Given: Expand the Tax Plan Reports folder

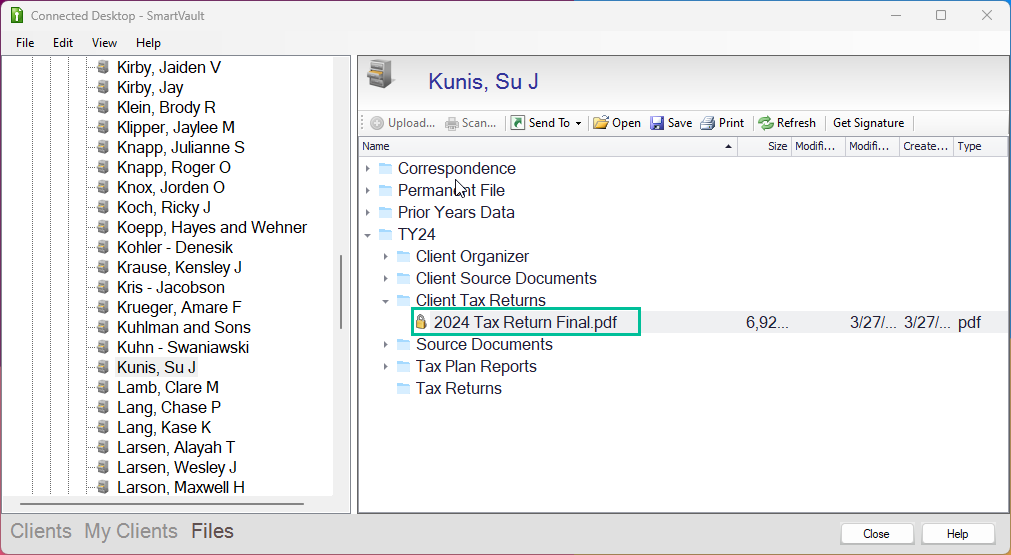Looking at the screenshot, I should point(386,367).
